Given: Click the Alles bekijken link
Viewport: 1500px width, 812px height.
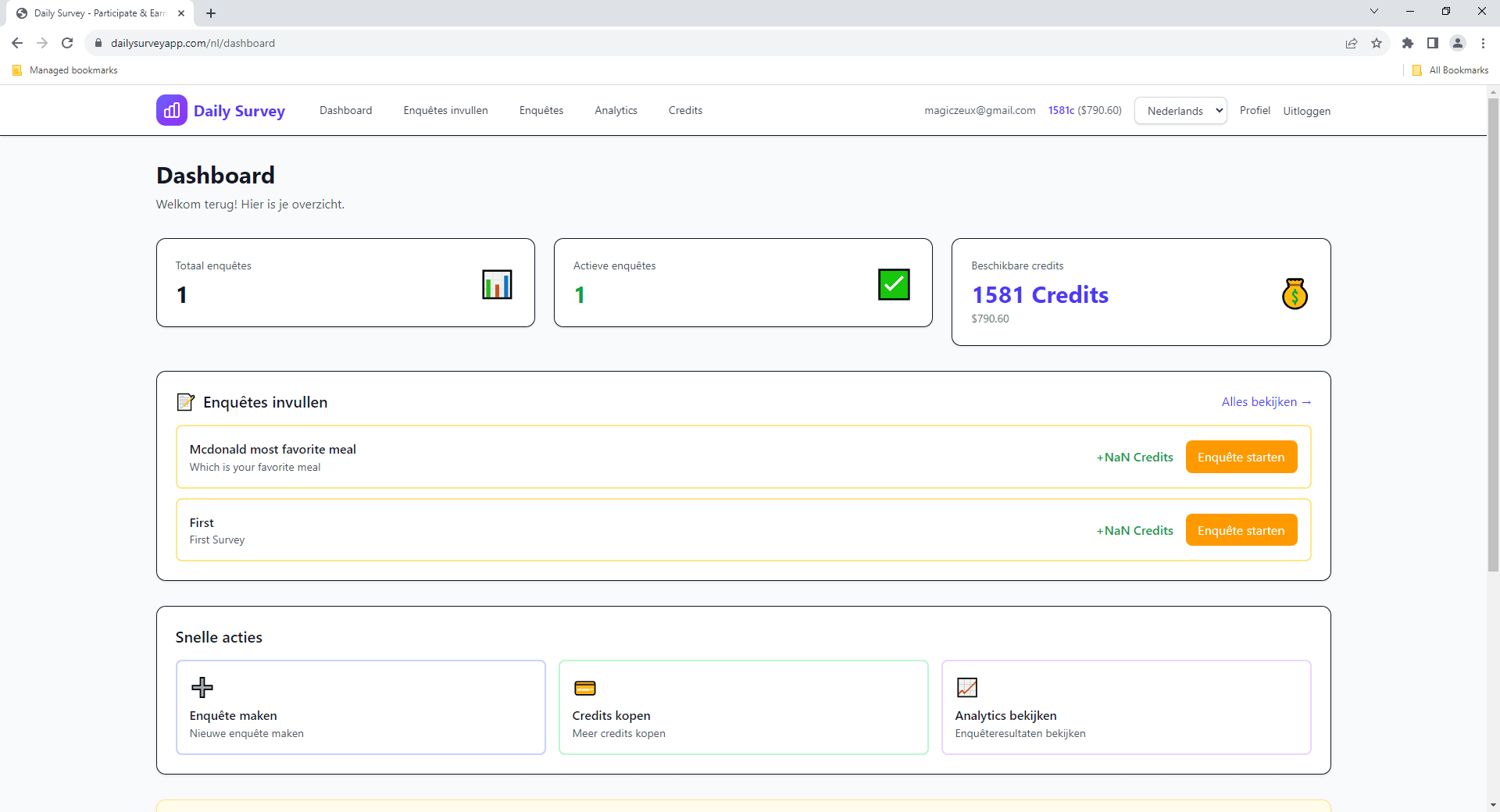Looking at the screenshot, I should (1266, 401).
